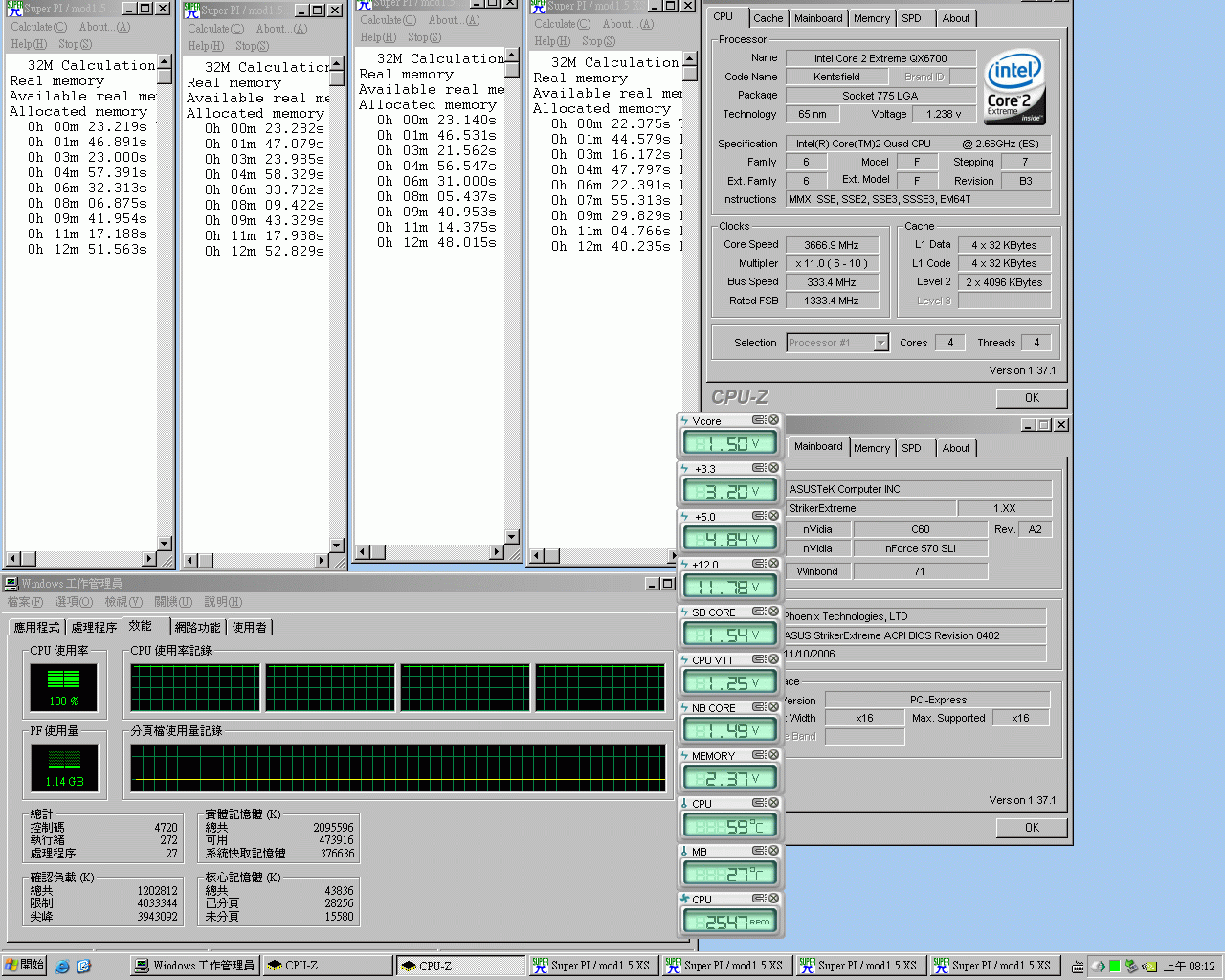Open settings icon on the MEMORY voltage widget
Image resolution: width=1225 pixels, height=980 pixels.
tap(758, 755)
